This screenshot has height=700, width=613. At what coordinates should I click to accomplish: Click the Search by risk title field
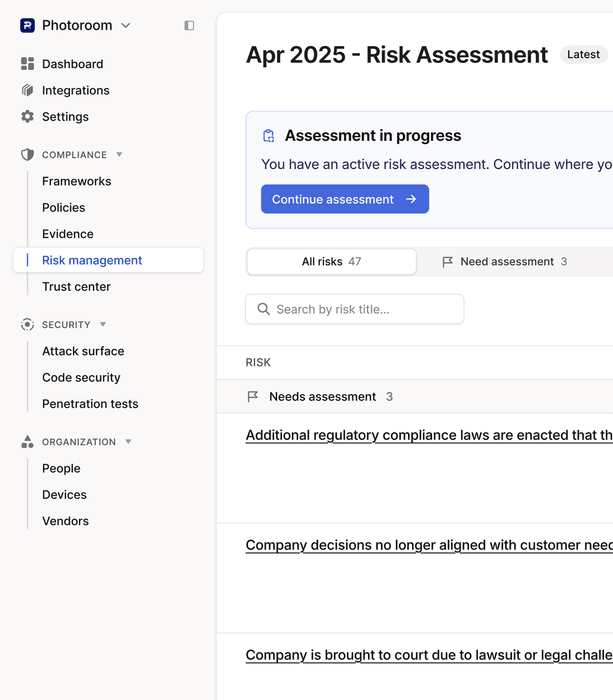tap(354, 309)
